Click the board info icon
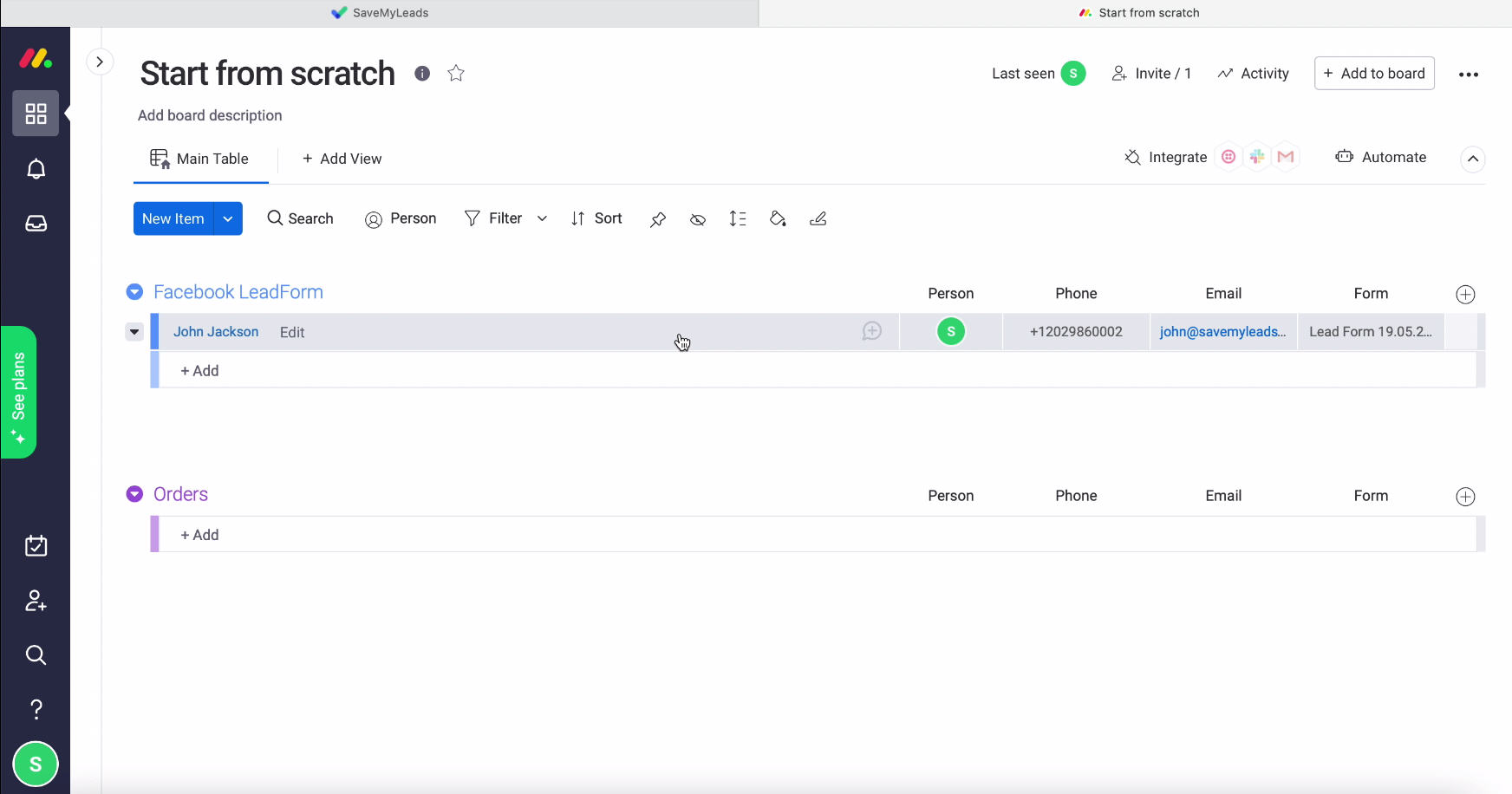The width and height of the screenshot is (1512, 794). [422, 74]
